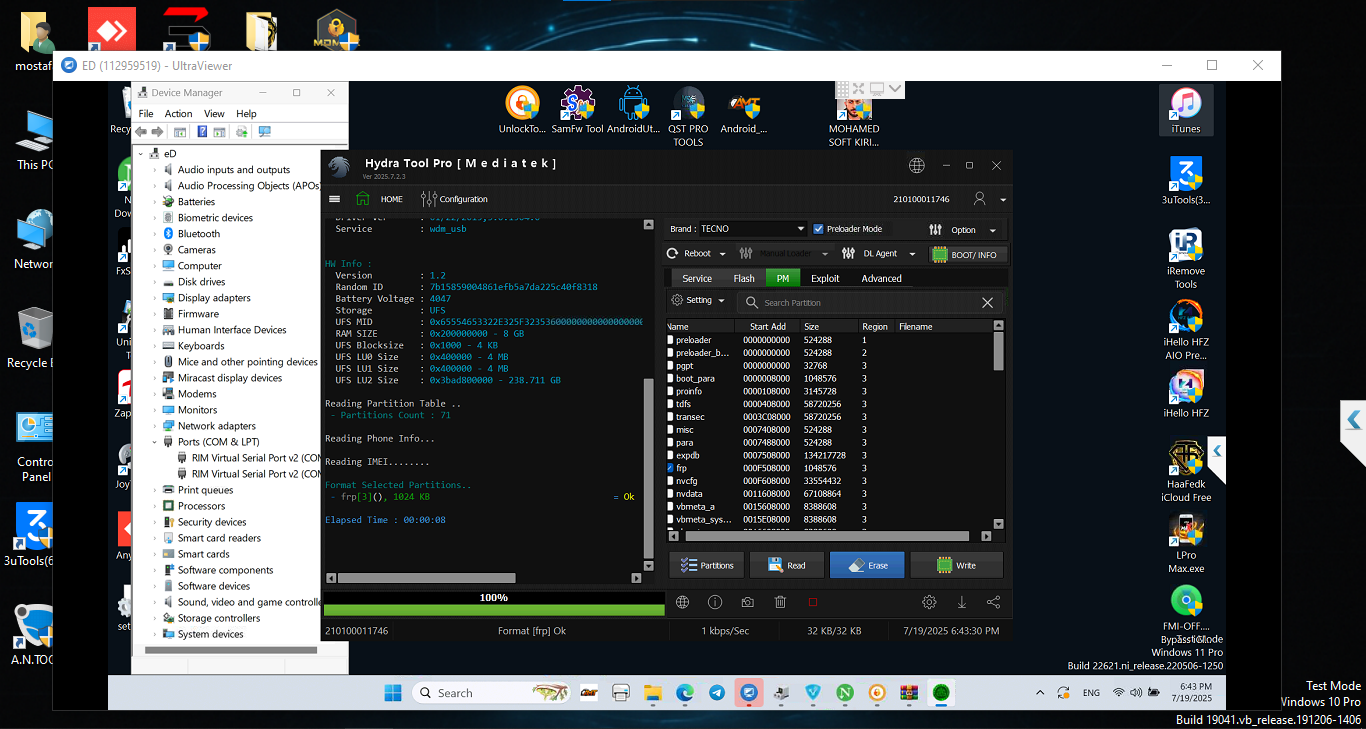Open the Reboot dropdown
This screenshot has width=1366, height=729.
[698, 254]
